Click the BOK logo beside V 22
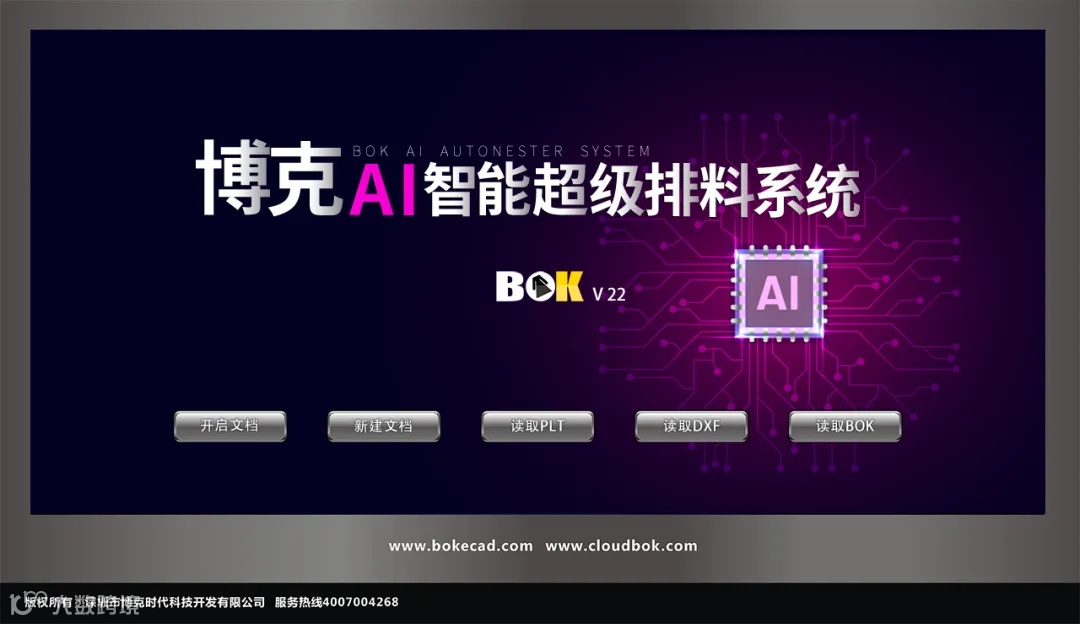 539,287
